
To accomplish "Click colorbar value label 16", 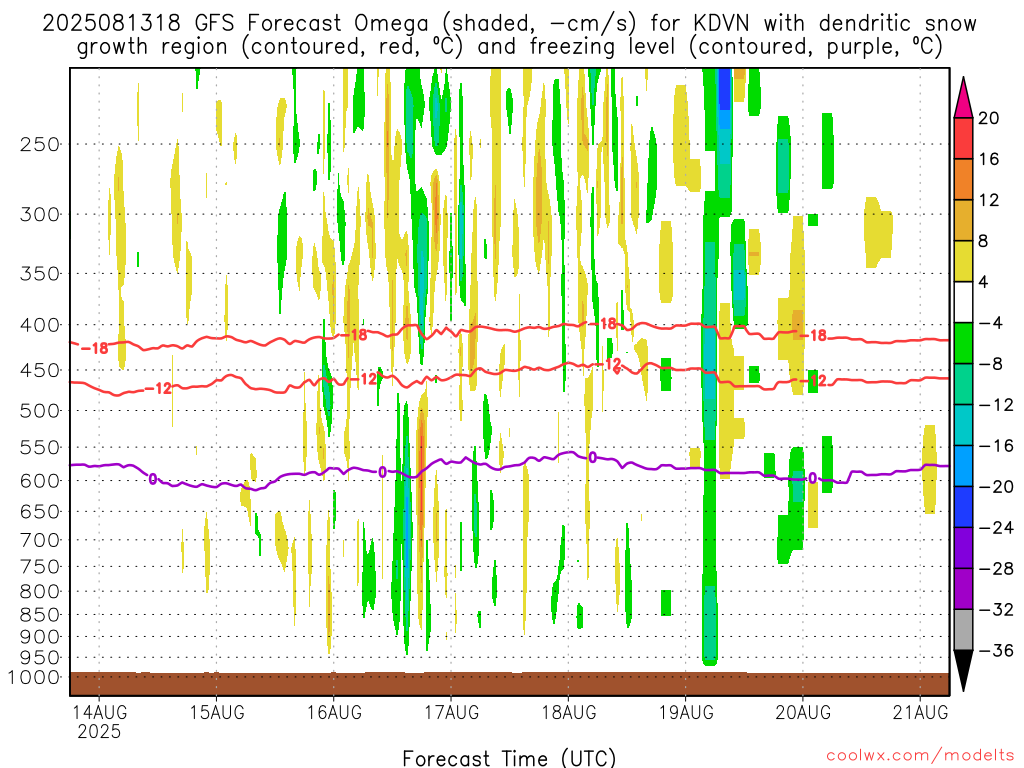I will point(989,159).
